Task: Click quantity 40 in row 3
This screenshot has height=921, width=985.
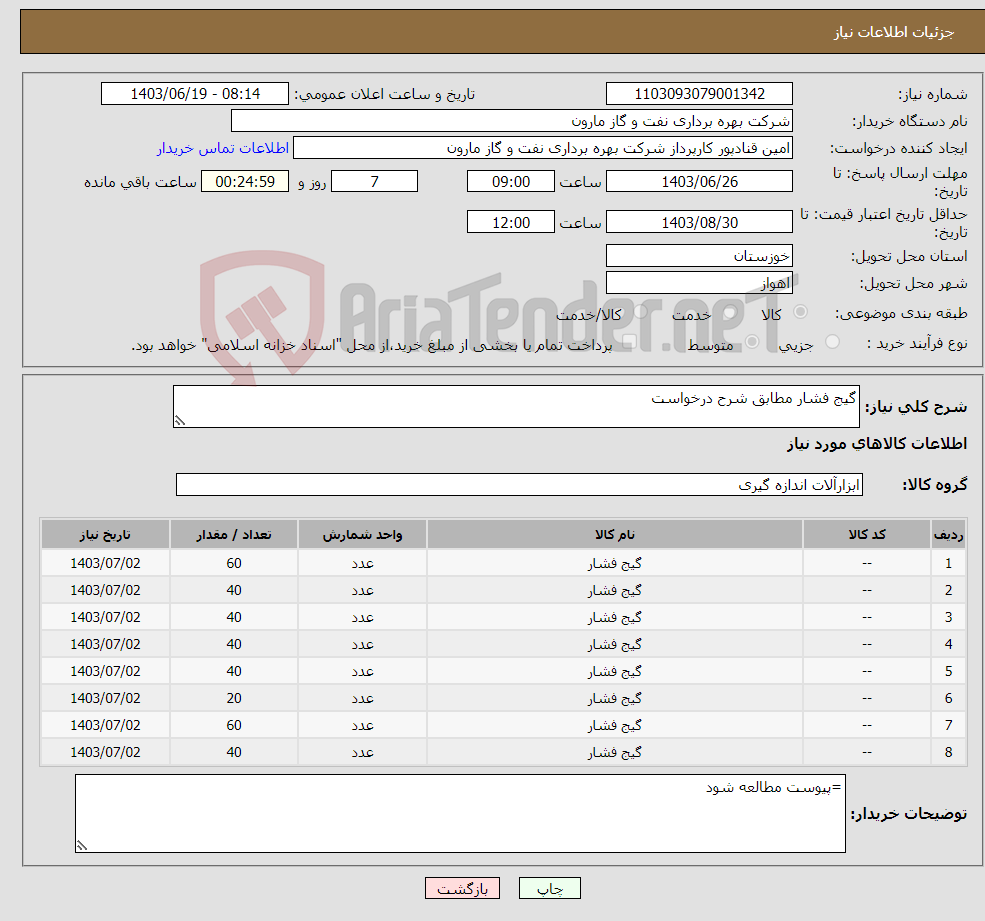Action: (234, 617)
